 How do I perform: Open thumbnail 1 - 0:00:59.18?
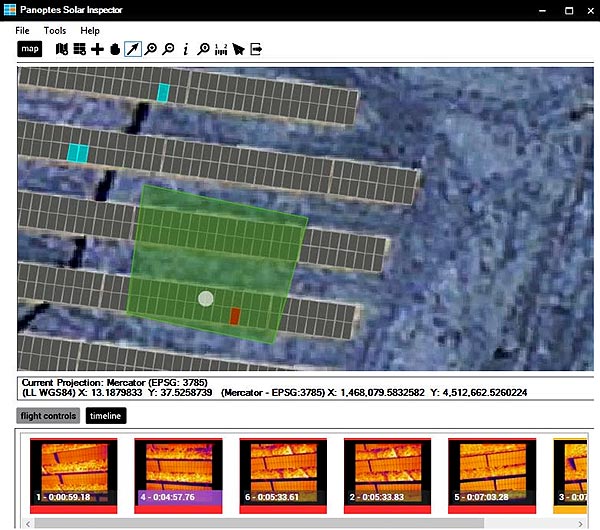tap(74, 476)
